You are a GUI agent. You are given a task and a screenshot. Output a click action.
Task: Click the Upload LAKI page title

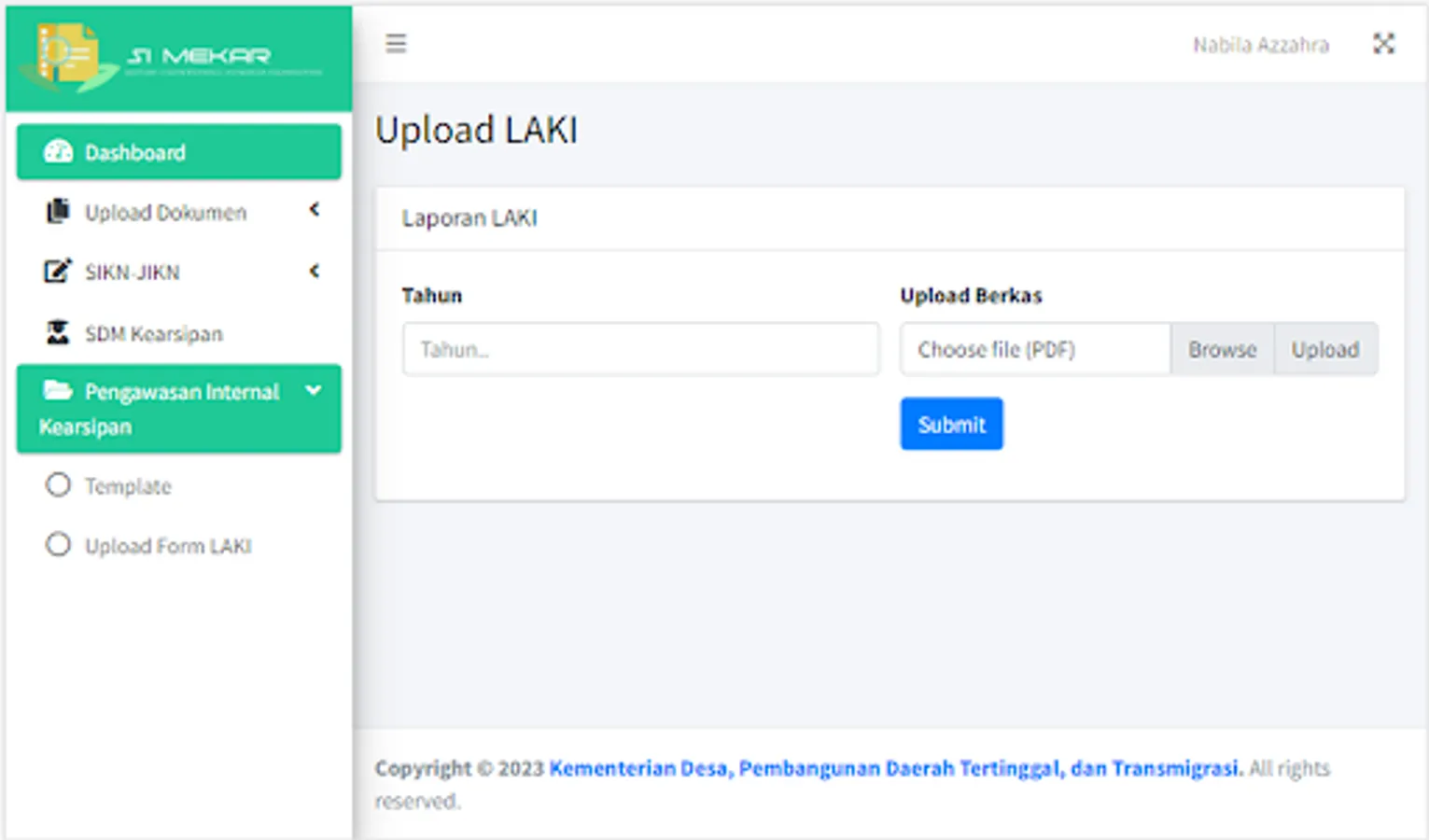pos(476,130)
